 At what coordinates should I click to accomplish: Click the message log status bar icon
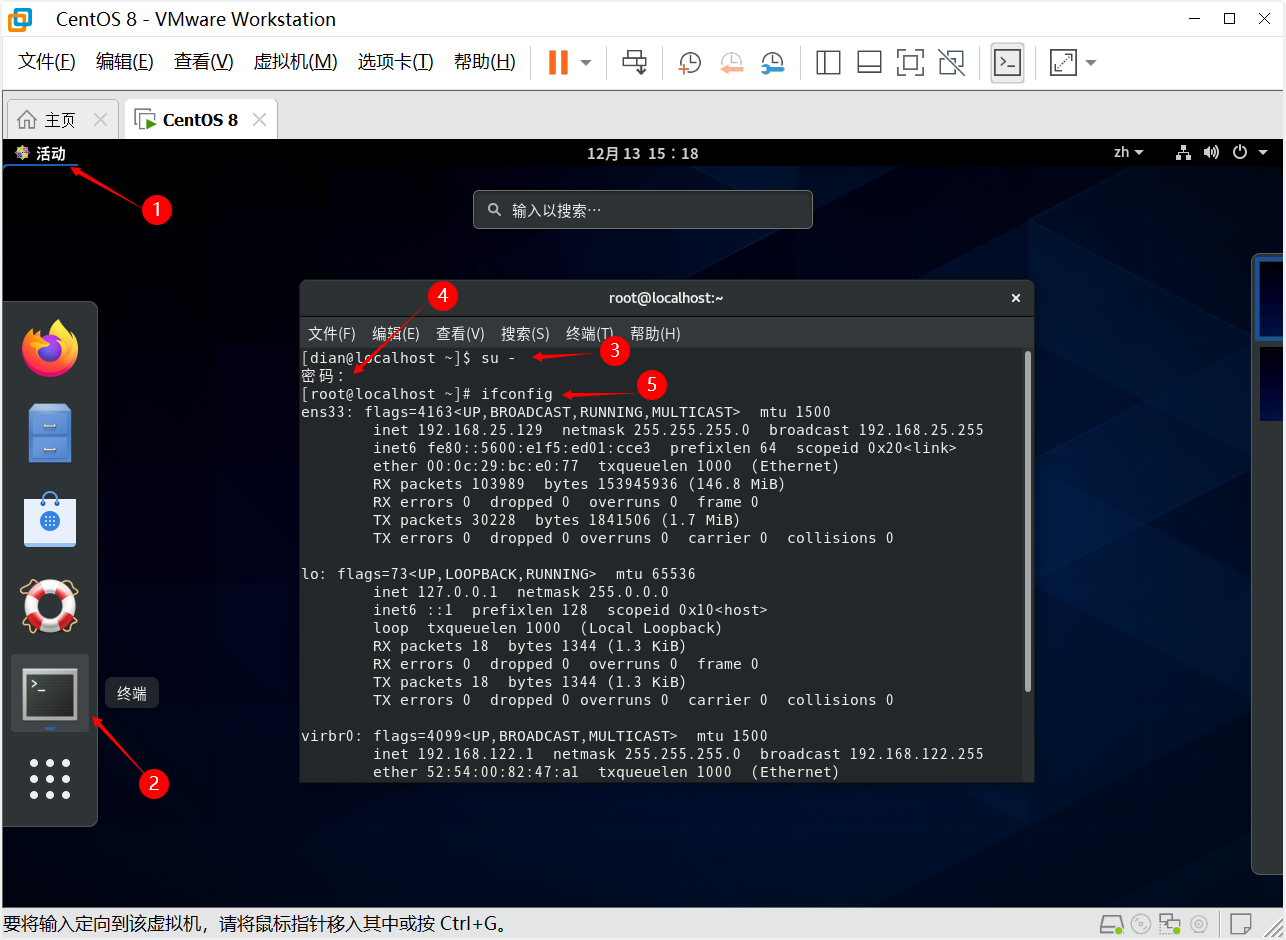coord(1241,924)
